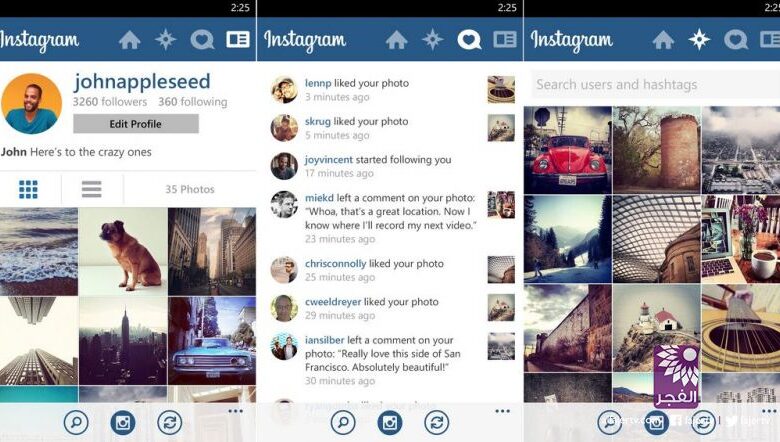This screenshot has height=442, width=780.
Task: Tap the refresh icon on middle screen bottom bar
Action: (x=437, y=423)
